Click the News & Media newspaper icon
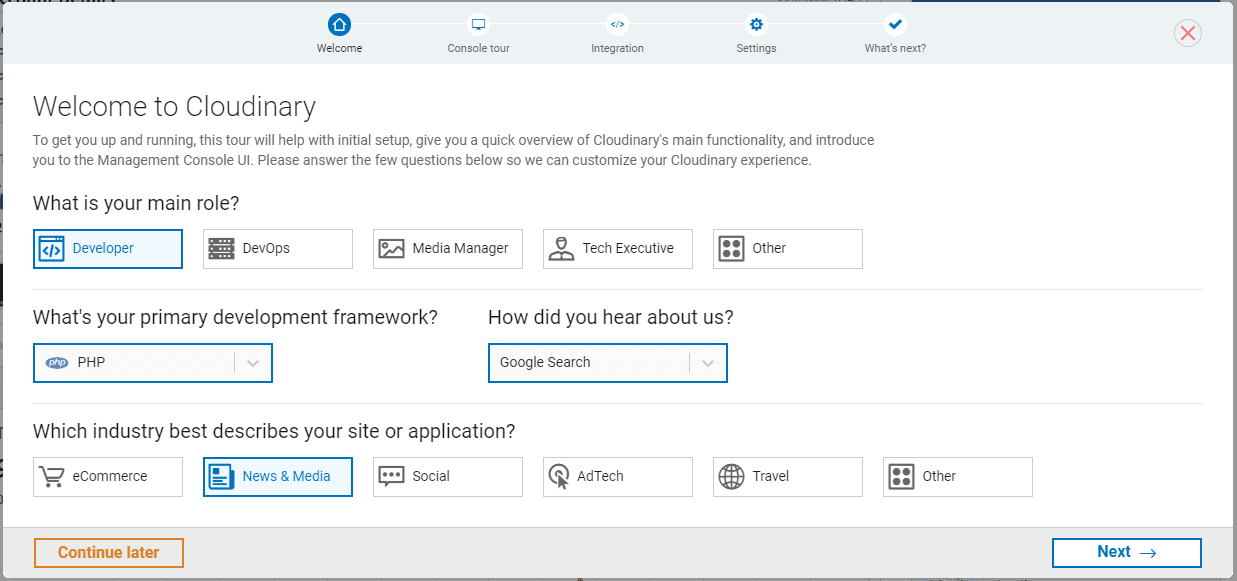This screenshot has height=581, width=1237. (x=221, y=477)
